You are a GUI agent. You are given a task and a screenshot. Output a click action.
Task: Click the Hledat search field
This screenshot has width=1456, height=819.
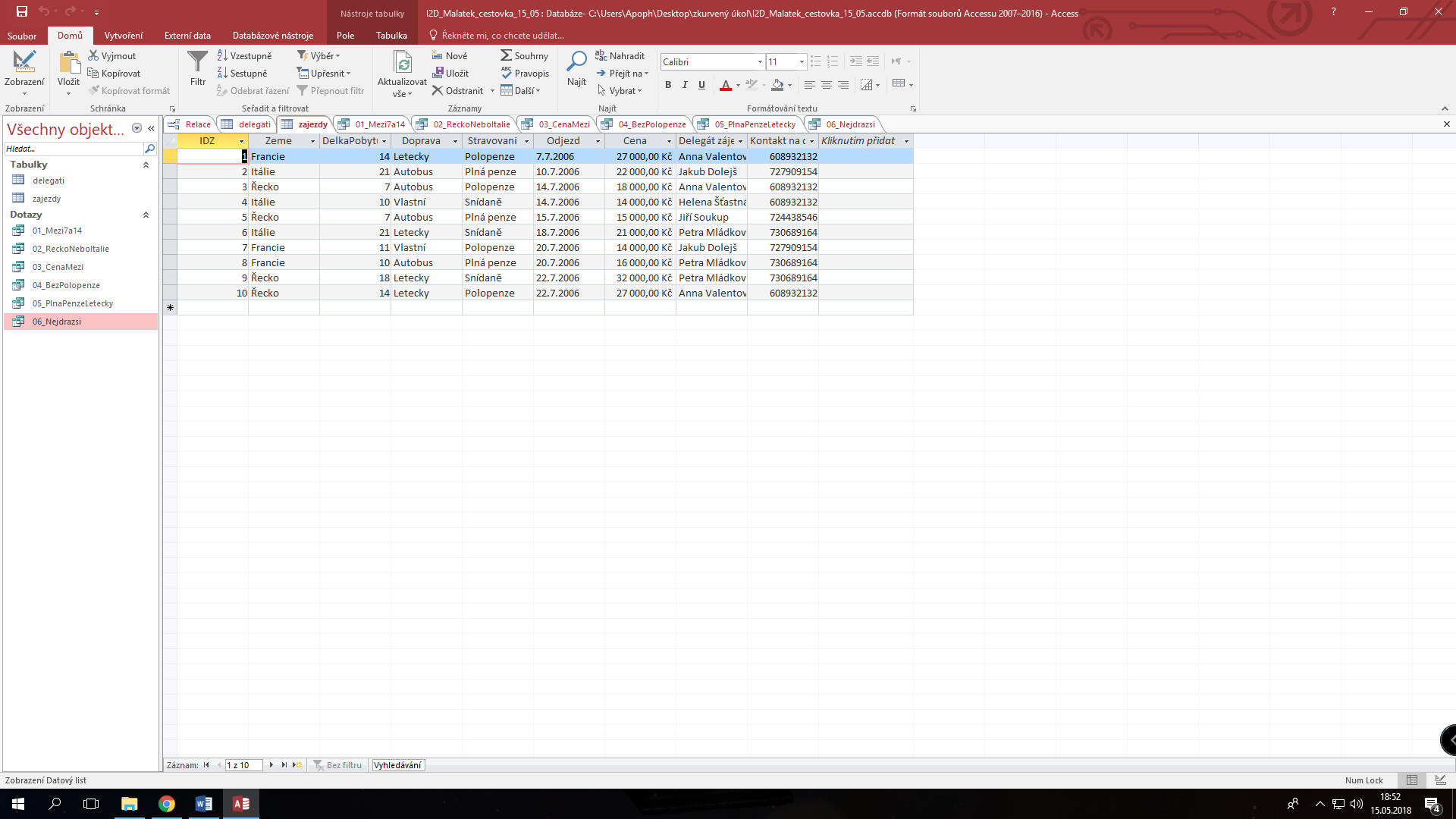click(x=74, y=149)
